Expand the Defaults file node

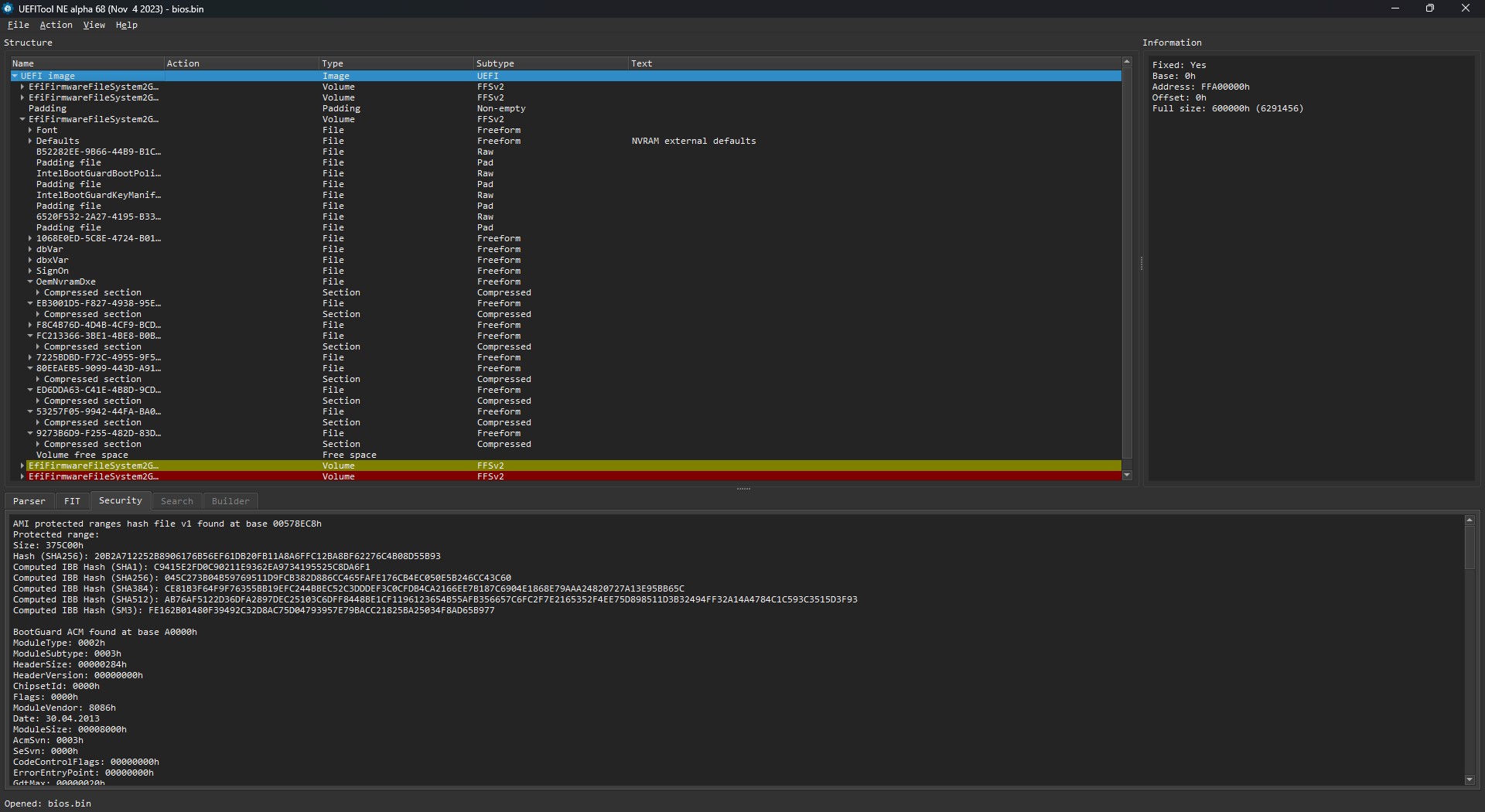click(30, 141)
